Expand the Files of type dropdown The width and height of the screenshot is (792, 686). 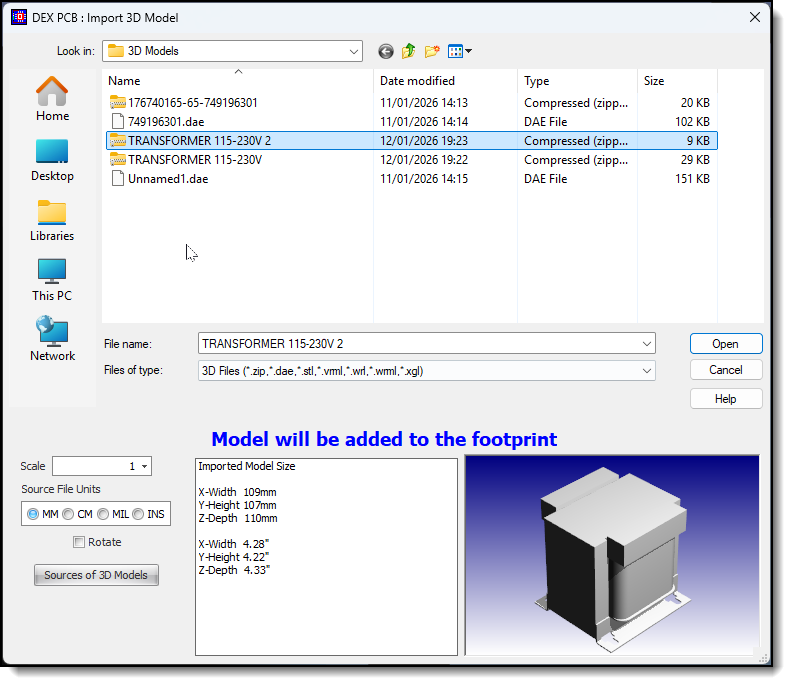pyautogui.click(x=647, y=371)
